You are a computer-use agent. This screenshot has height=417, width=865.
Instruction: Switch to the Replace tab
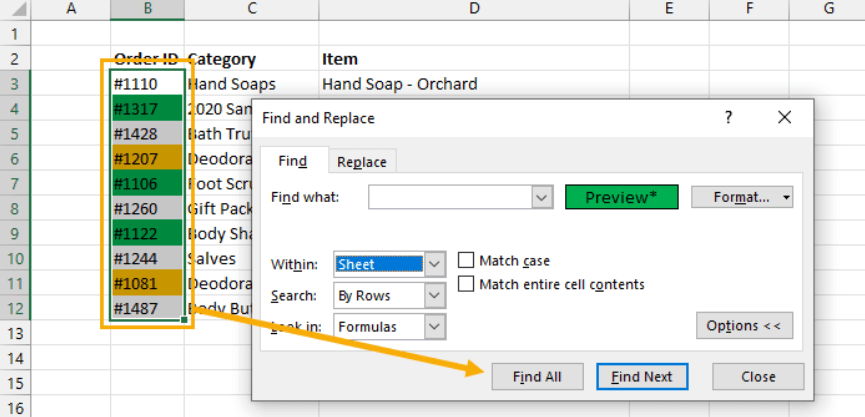[362, 162]
